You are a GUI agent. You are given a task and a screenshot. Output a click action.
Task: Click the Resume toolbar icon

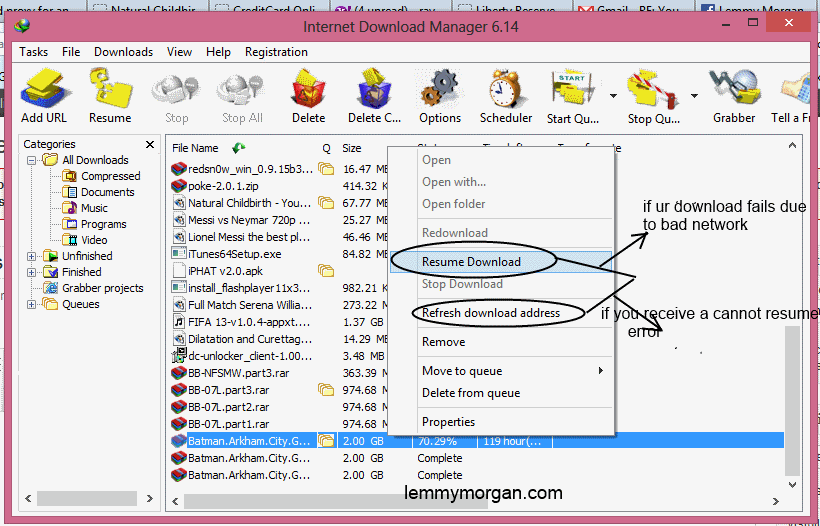(x=110, y=96)
